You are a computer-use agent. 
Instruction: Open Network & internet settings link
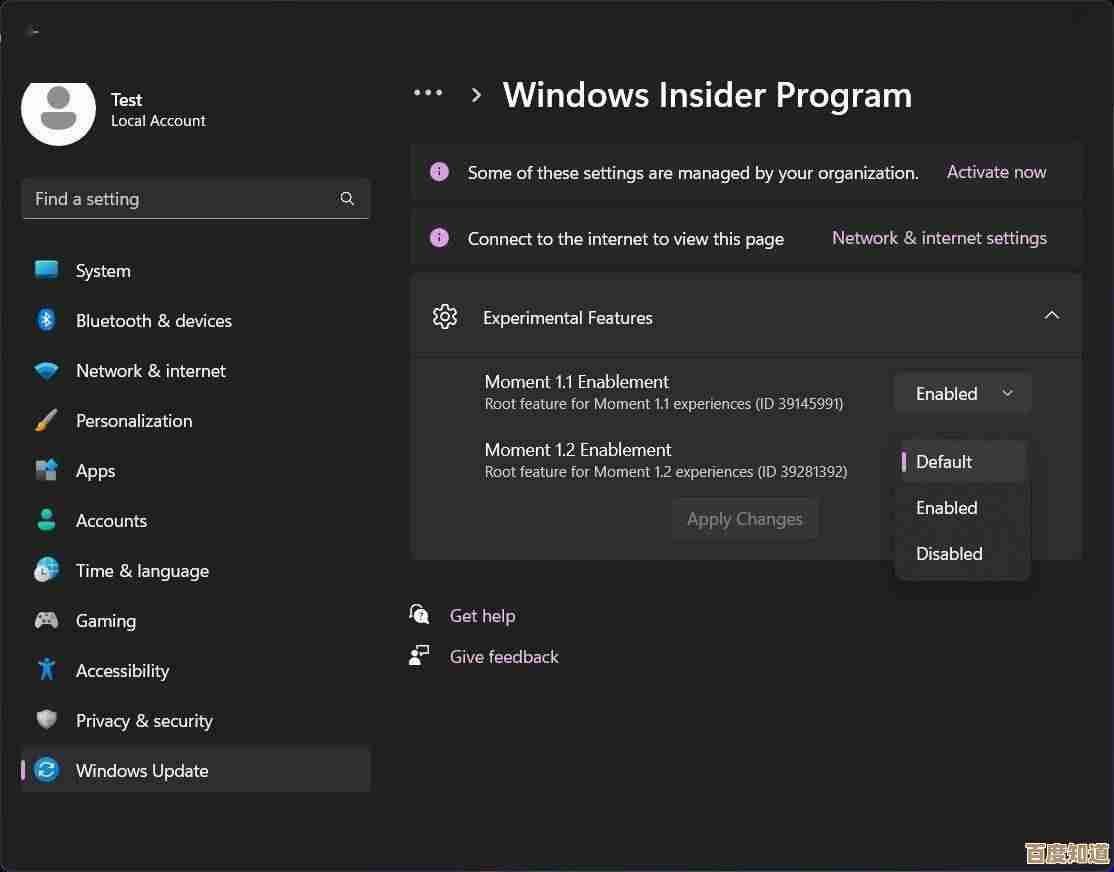point(939,238)
